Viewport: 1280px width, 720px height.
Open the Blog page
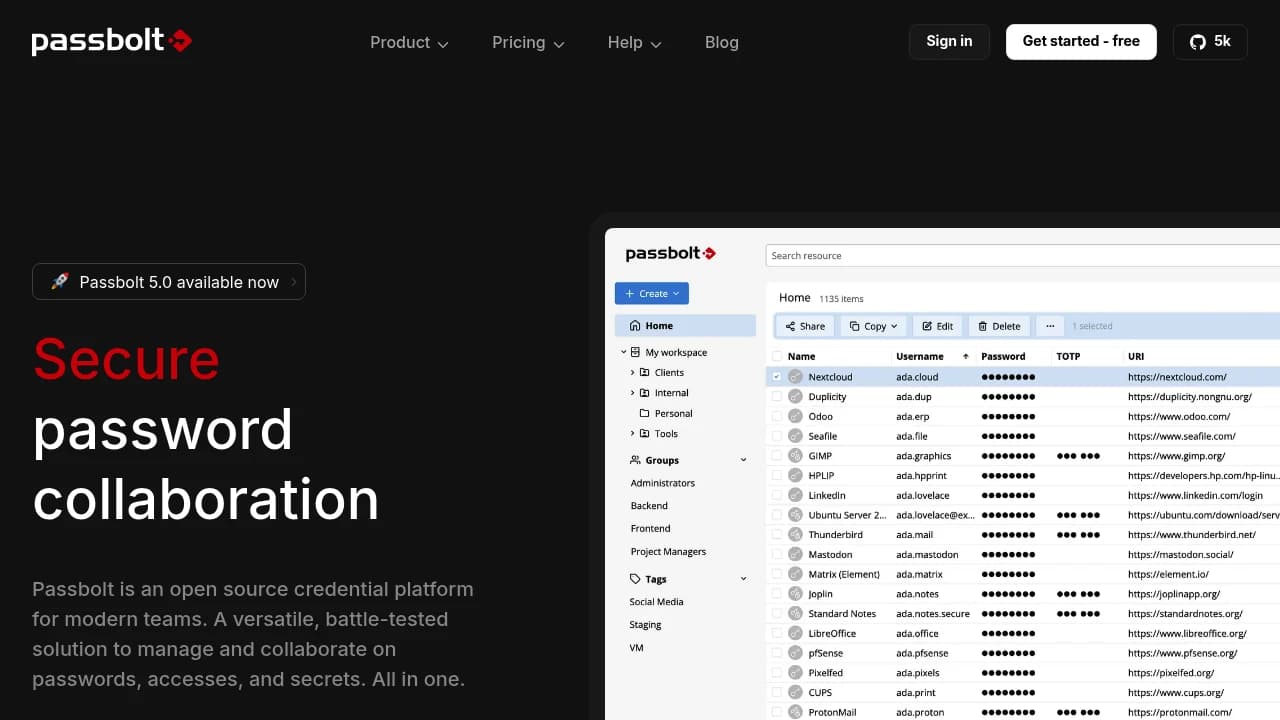pos(721,42)
